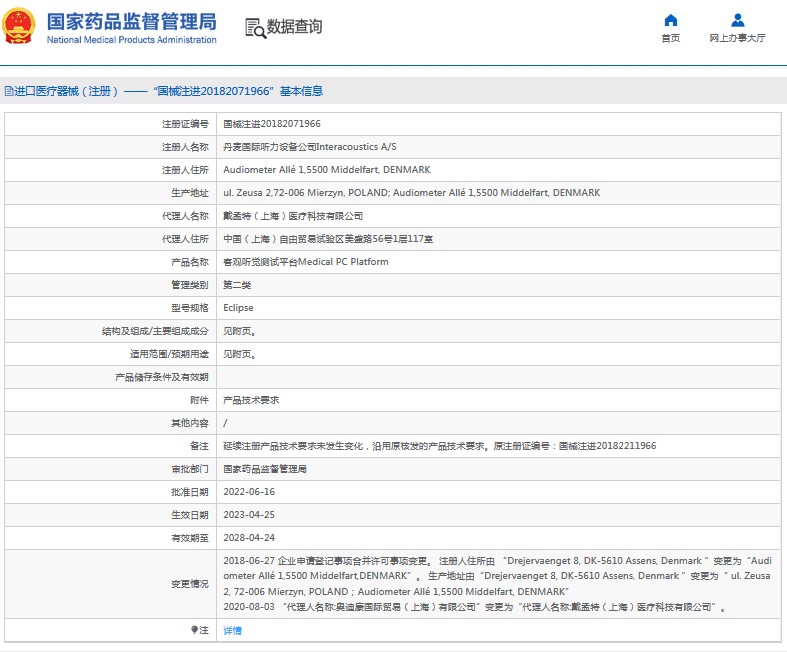Click the approval date 2022-06-16
This screenshot has height=652, width=787.
point(249,492)
